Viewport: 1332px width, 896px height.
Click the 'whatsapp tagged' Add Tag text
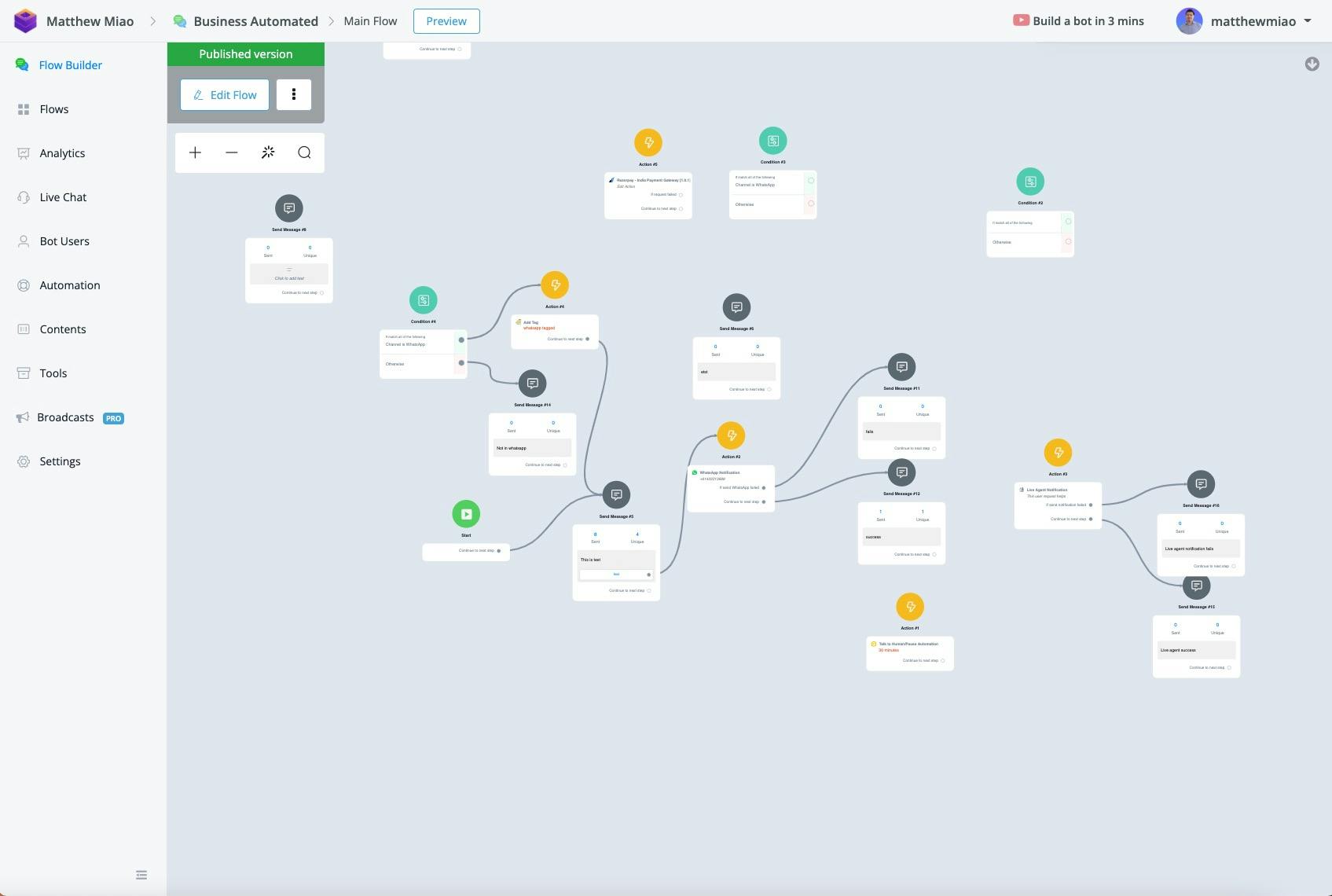click(539, 328)
